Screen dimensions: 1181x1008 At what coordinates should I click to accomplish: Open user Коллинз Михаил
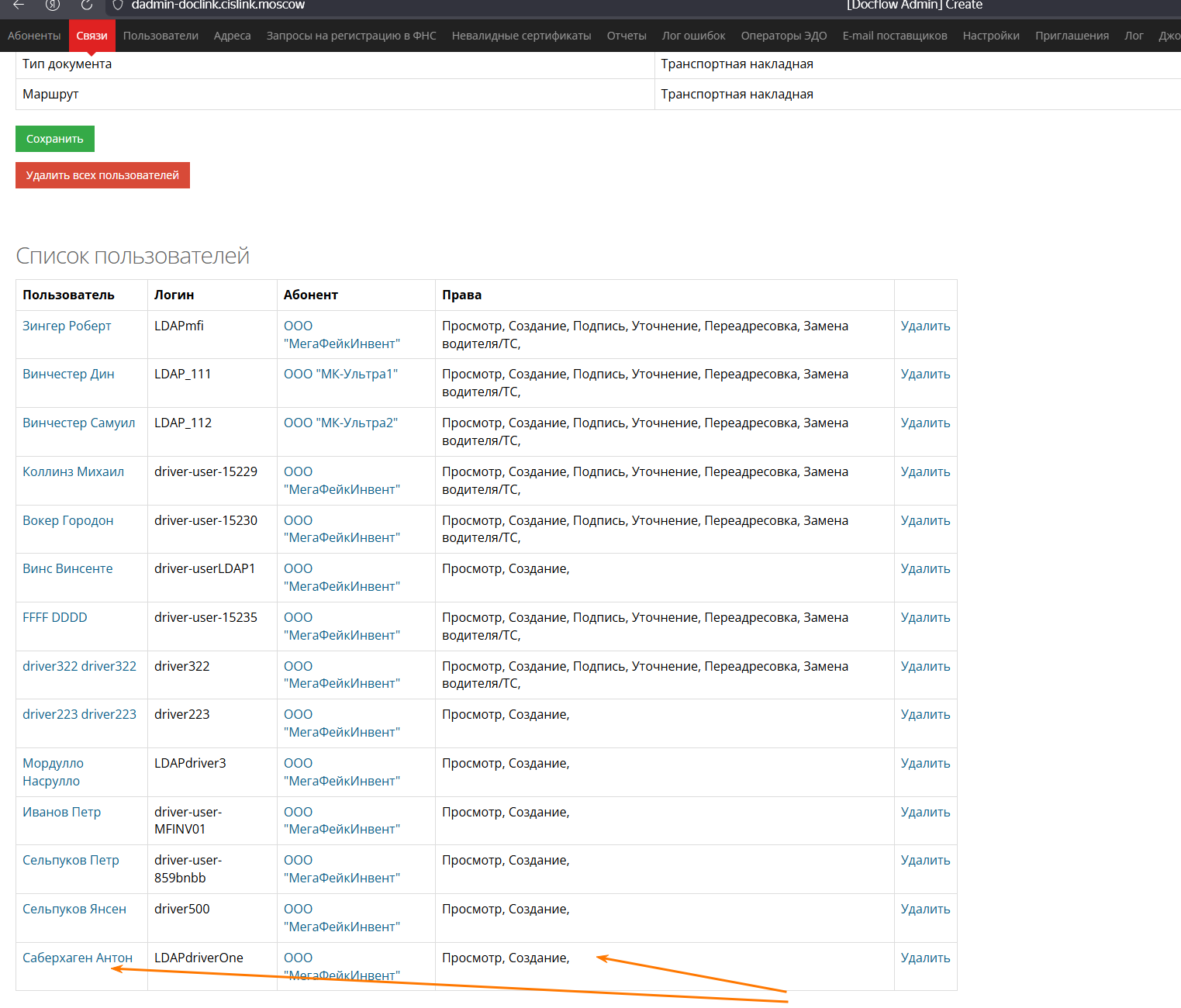click(x=73, y=471)
